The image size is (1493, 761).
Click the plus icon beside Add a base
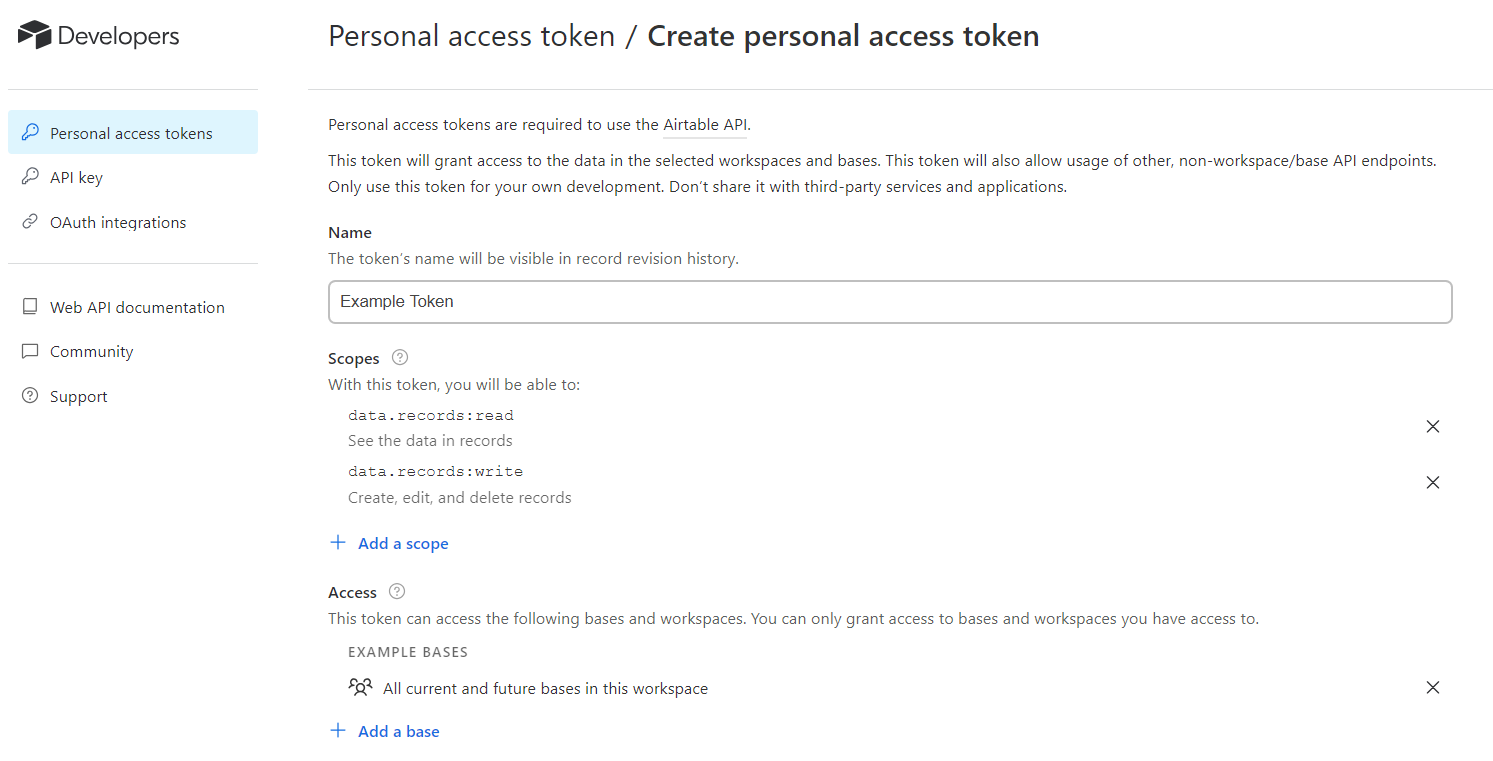coord(338,731)
